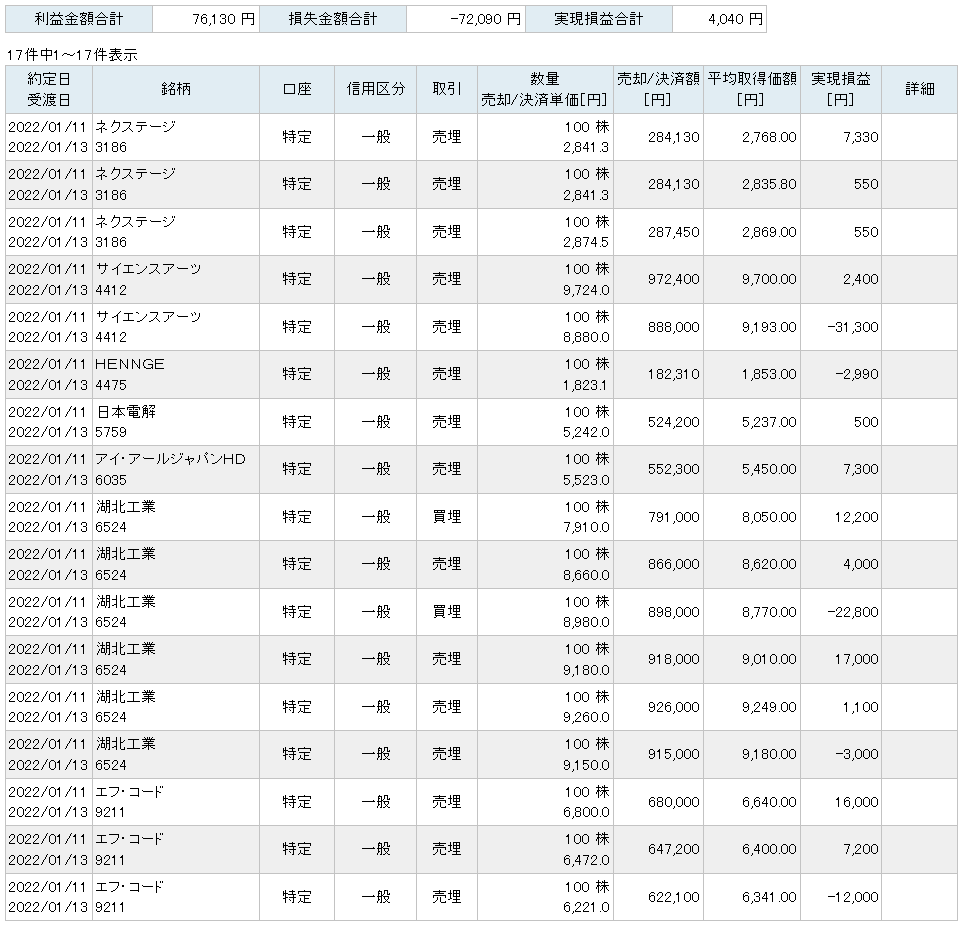
Task: Select the 622,100 settlement amount cell
Action: coord(659,897)
